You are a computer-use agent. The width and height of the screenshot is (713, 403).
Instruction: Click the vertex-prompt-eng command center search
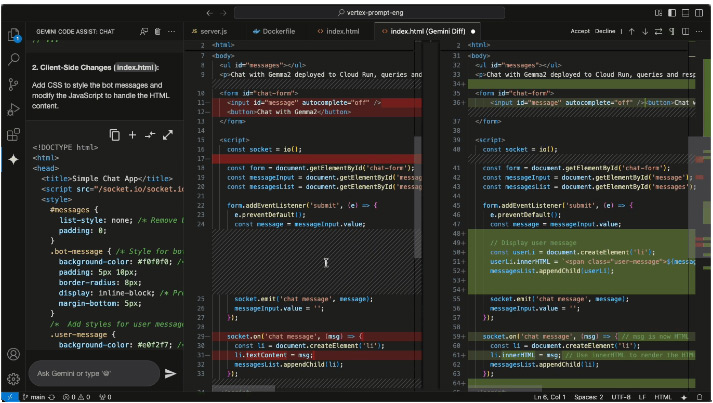tap(369, 13)
